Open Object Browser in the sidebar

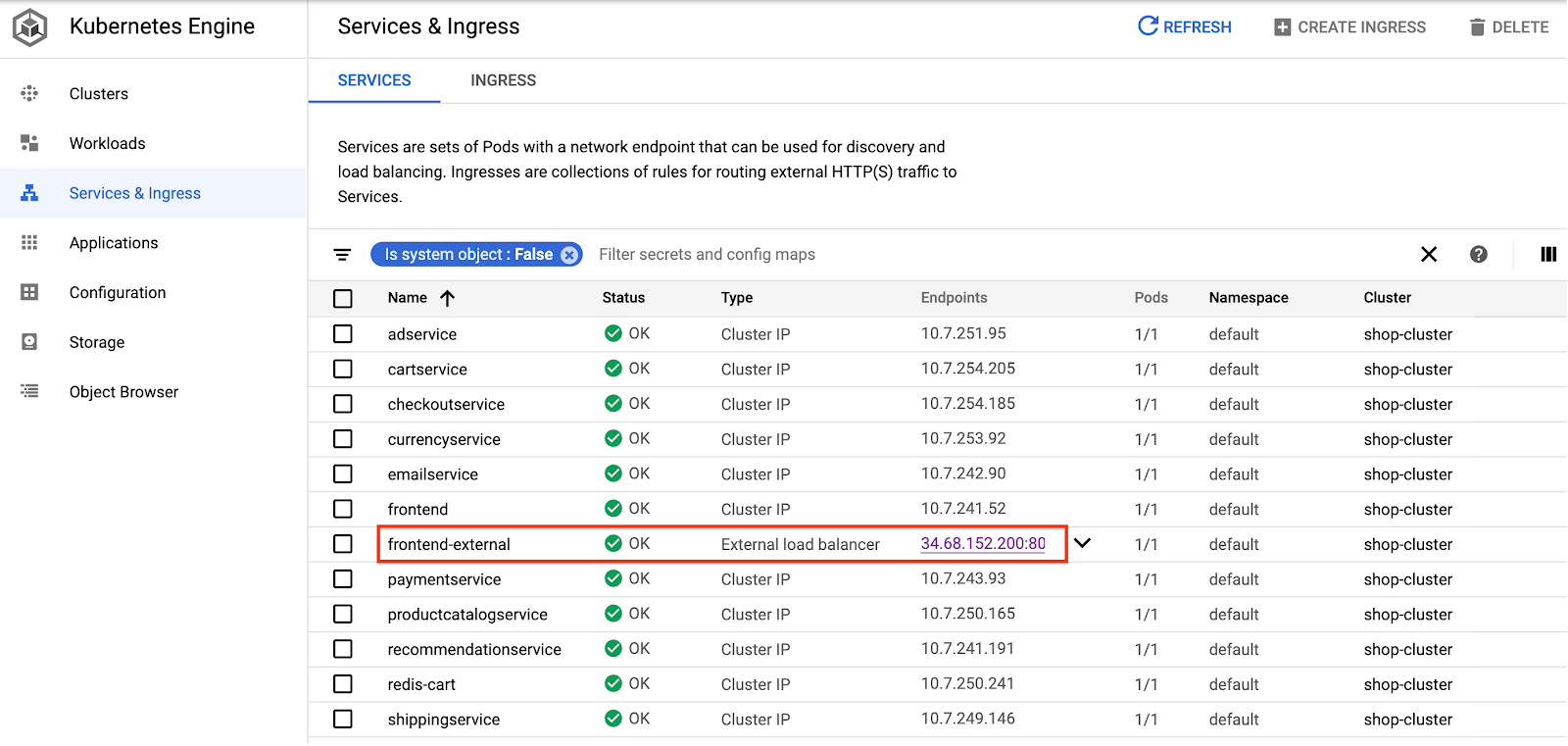coord(124,392)
